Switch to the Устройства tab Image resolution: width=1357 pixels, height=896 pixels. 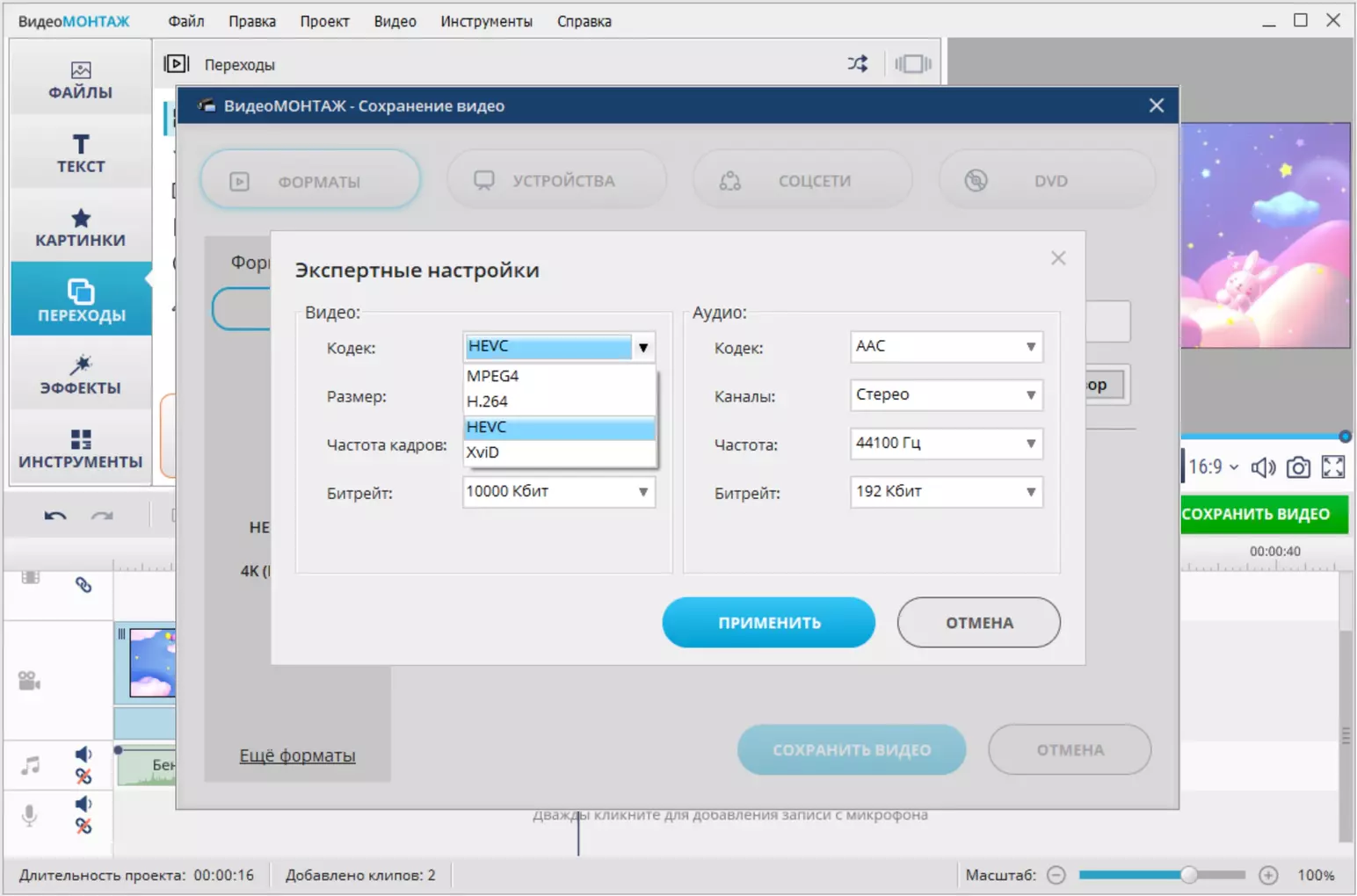[x=556, y=181]
